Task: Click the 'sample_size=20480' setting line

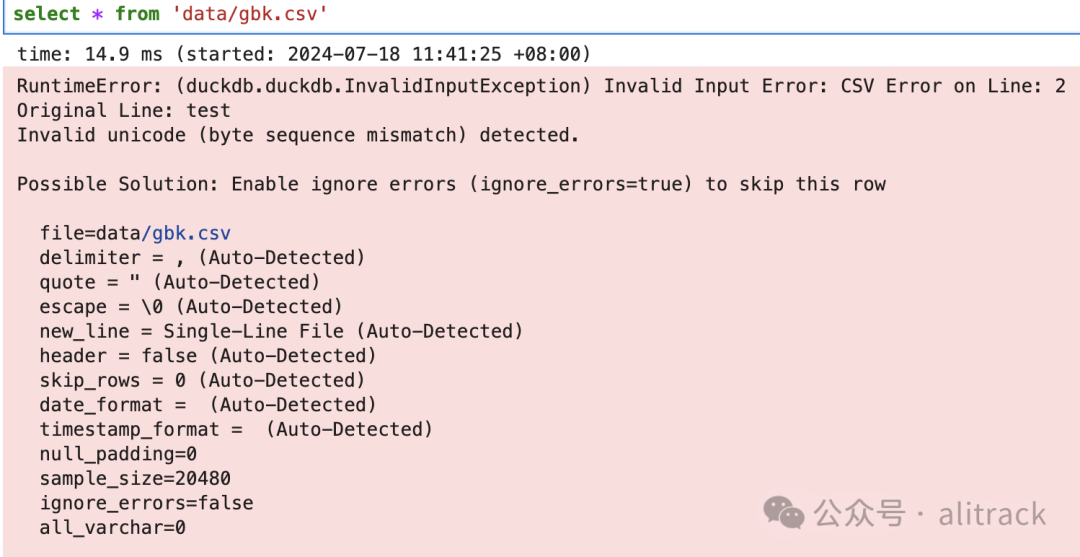Action: [135, 478]
